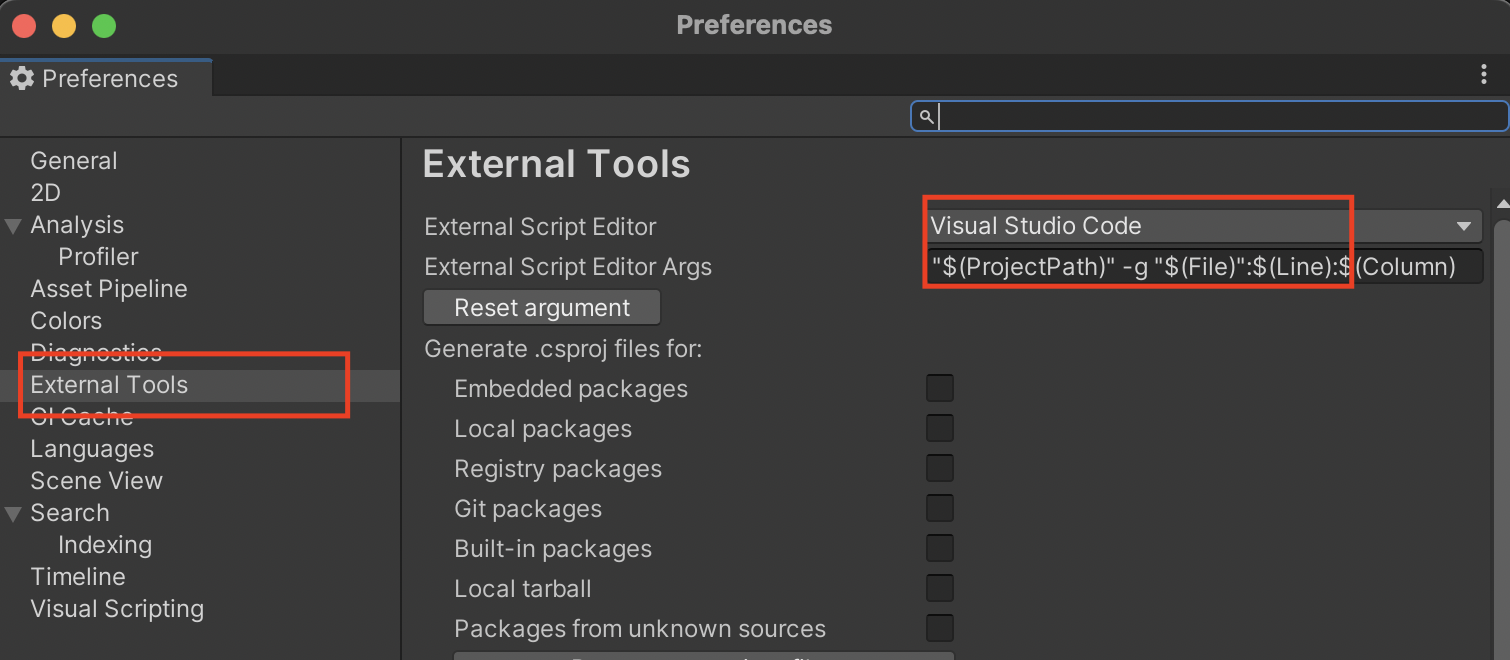The width and height of the screenshot is (1510, 660).
Task: Enable Packages from unknown sources checkbox
Action: (x=940, y=628)
